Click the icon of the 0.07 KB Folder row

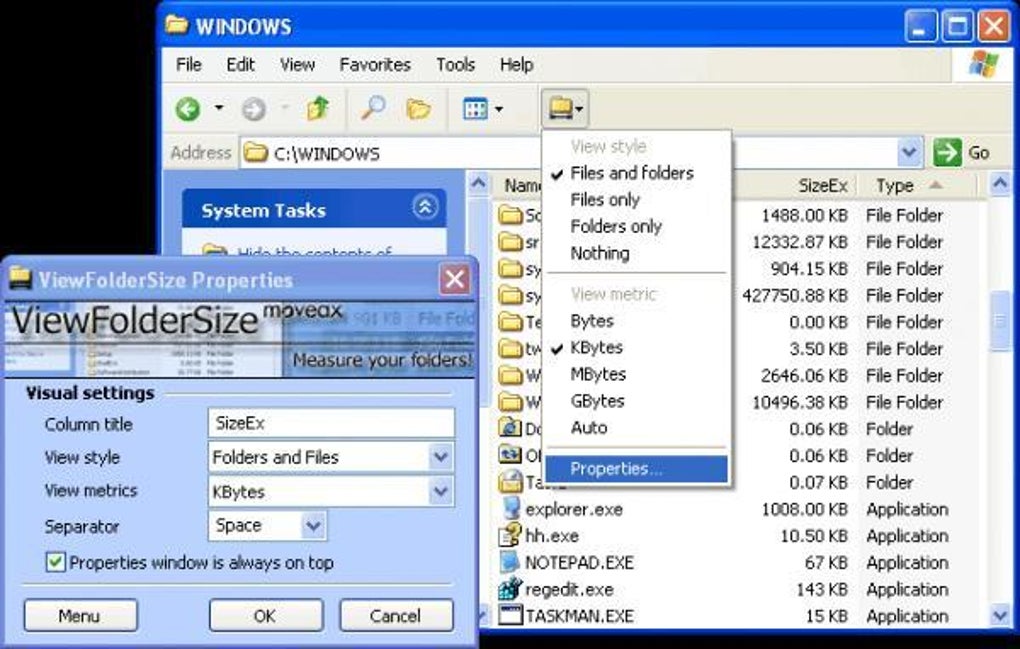[511, 482]
